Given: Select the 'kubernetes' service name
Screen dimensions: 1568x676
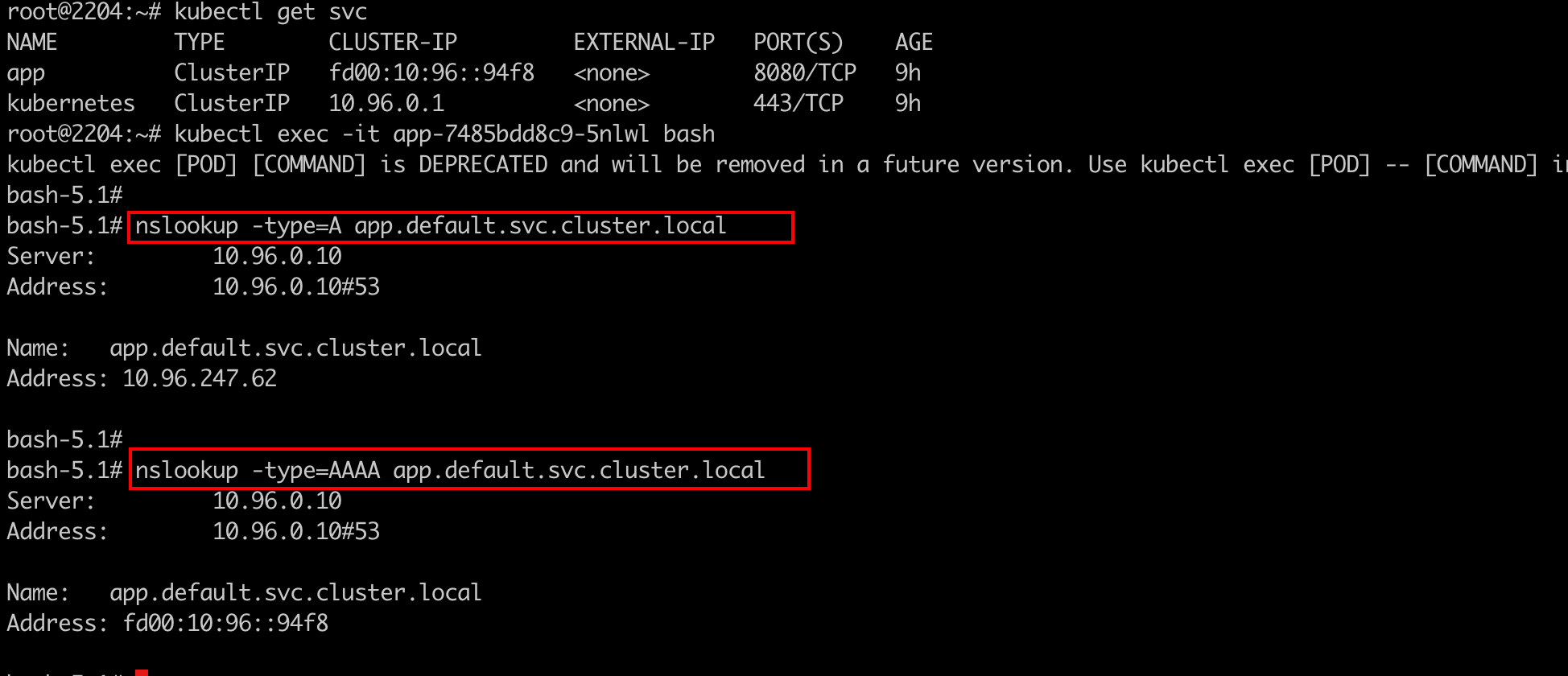Looking at the screenshot, I should [x=71, y=104].
